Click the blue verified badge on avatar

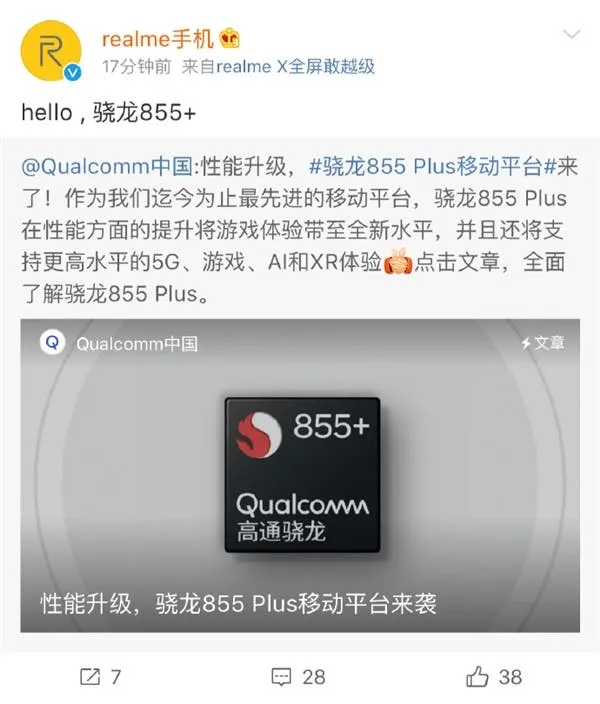72,72
